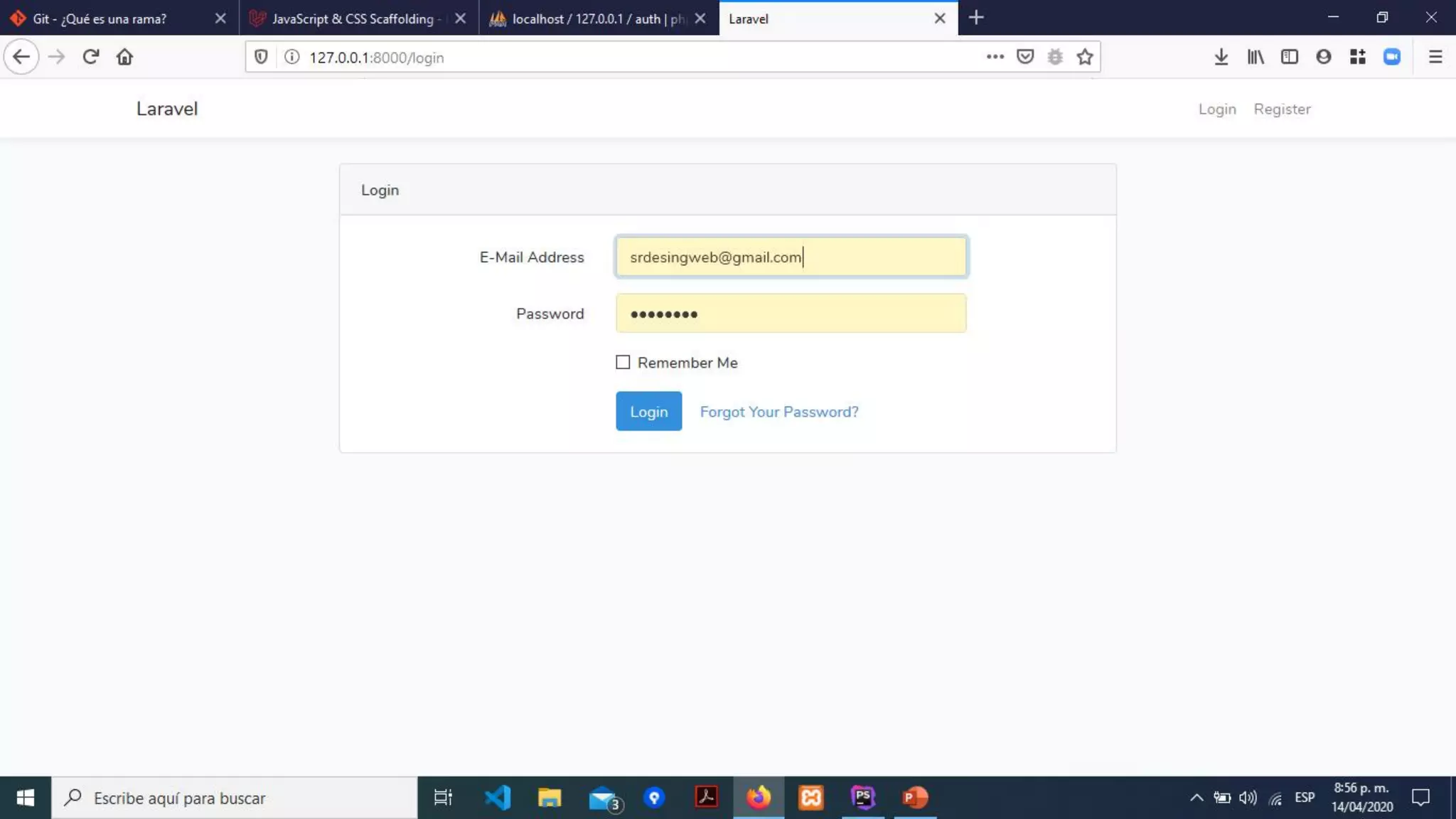This screenshot has height=819, width=1456.
Task: Check the Remember Me checkbox
Action: click(x=623, y=363)
